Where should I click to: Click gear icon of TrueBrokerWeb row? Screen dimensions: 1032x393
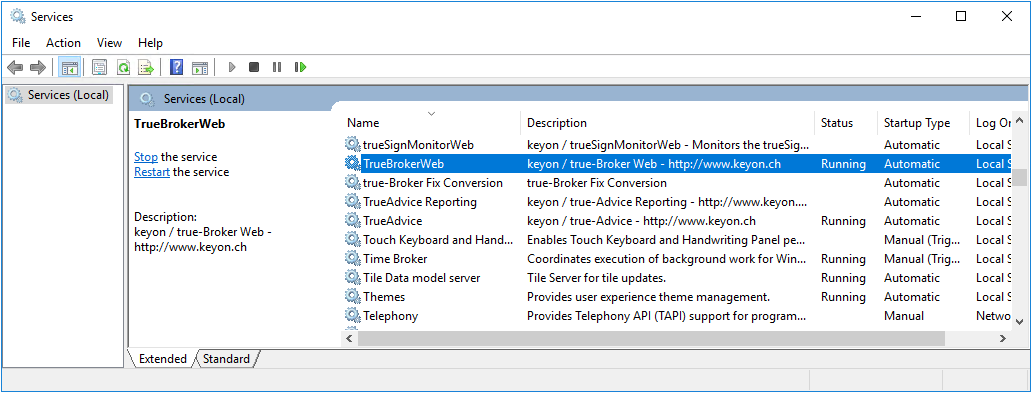pos(353,163)
